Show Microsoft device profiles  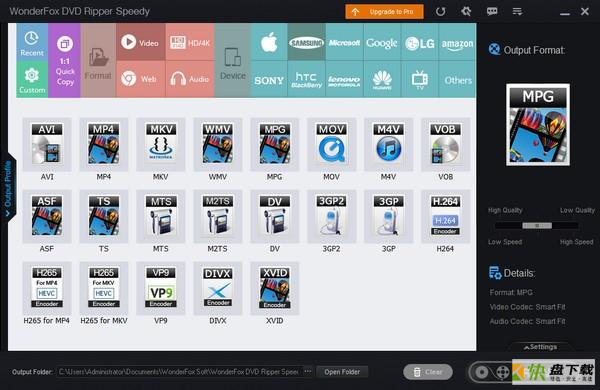pyautogui.click(x=344, y=42)
